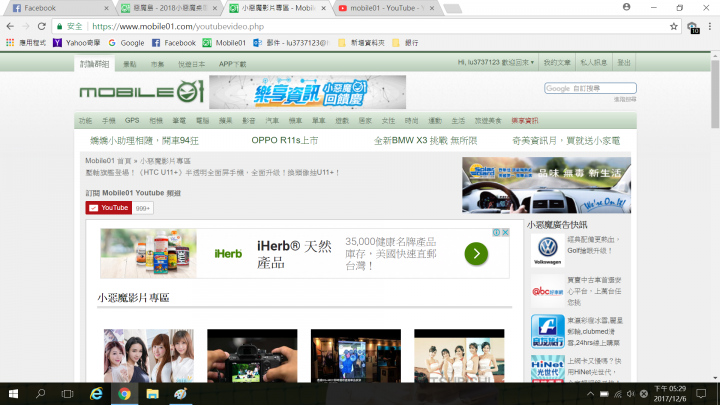The width and height of the screenshot is (720, 405).
Task: Click the Volkswagen logo ad icon
Action: point(547,250)
